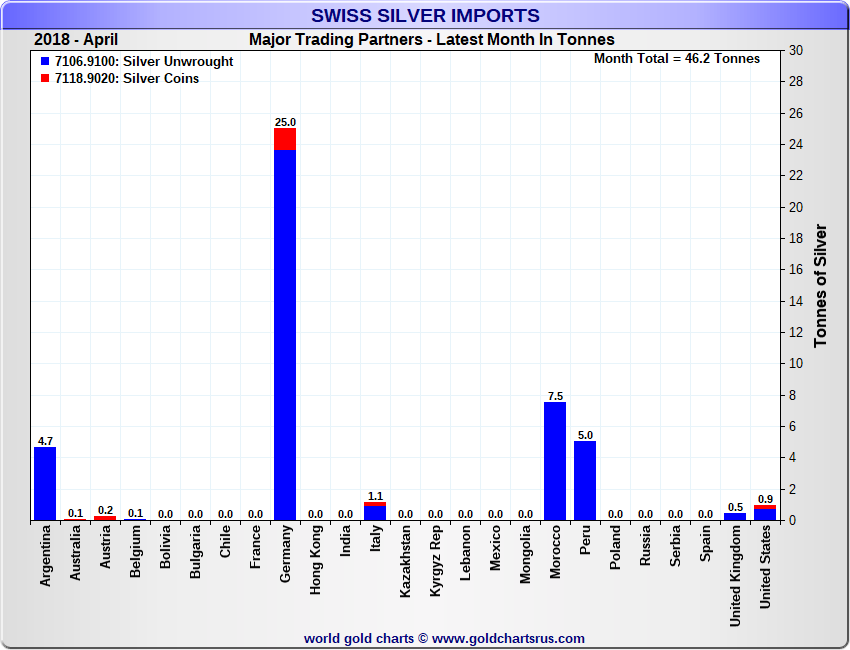Click the blue Germany bar
This screenshot has width=850, height=650.
[x=285, y=335]
